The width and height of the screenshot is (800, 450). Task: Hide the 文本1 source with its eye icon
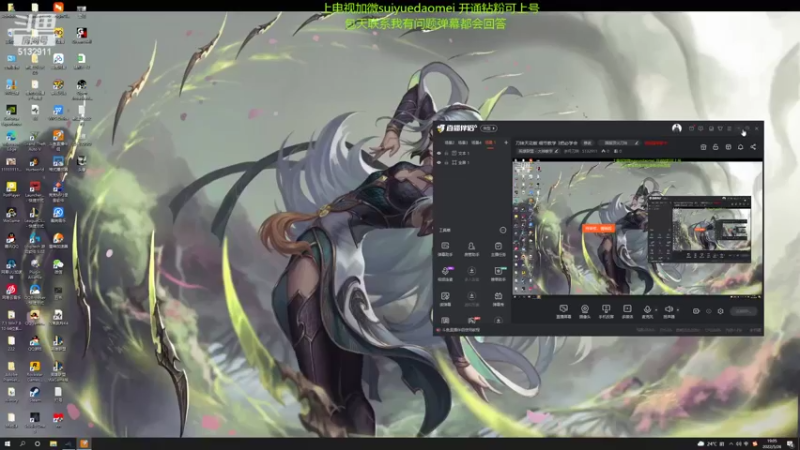pos(439,153)
